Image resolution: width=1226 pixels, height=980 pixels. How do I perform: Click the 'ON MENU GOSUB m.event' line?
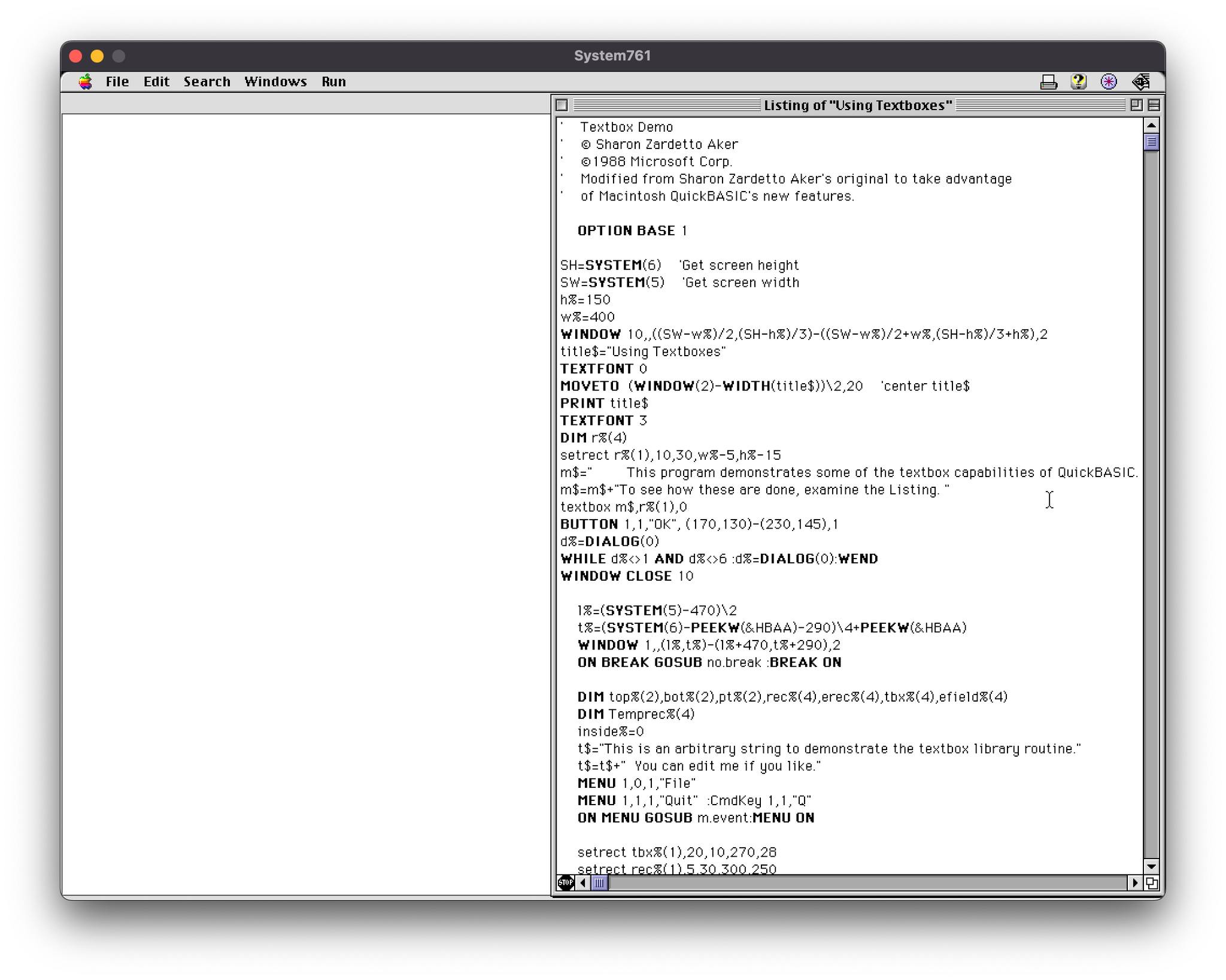pos(696,818)
